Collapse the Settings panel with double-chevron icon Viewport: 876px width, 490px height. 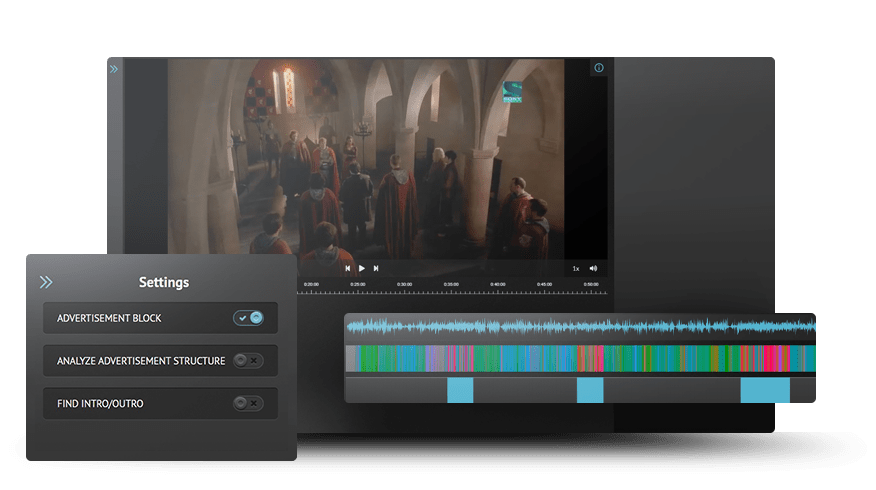tap(46, 282)
